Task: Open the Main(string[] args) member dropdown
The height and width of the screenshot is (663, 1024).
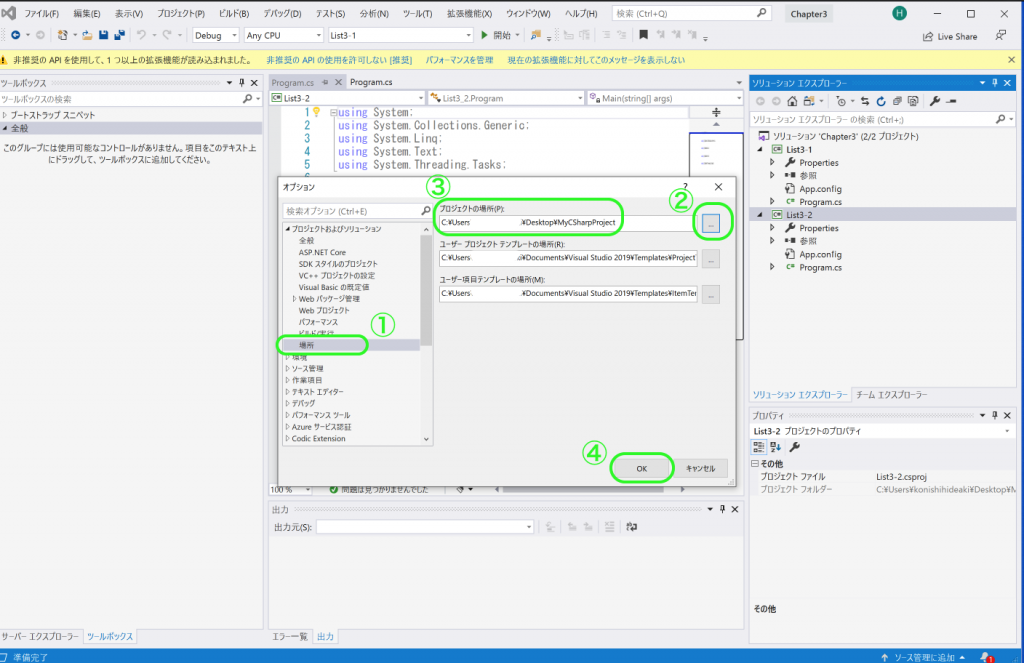Action: [665, 98]
